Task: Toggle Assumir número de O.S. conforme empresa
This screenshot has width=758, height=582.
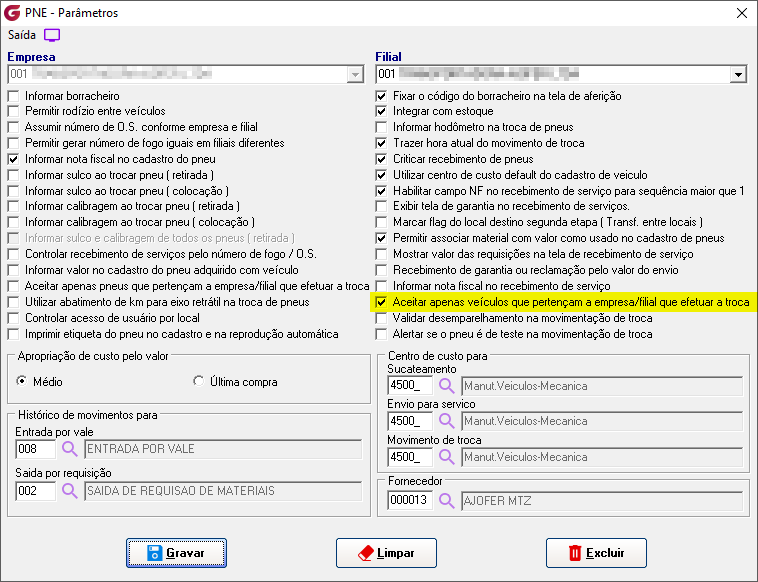Action: [x=14, y=127]
